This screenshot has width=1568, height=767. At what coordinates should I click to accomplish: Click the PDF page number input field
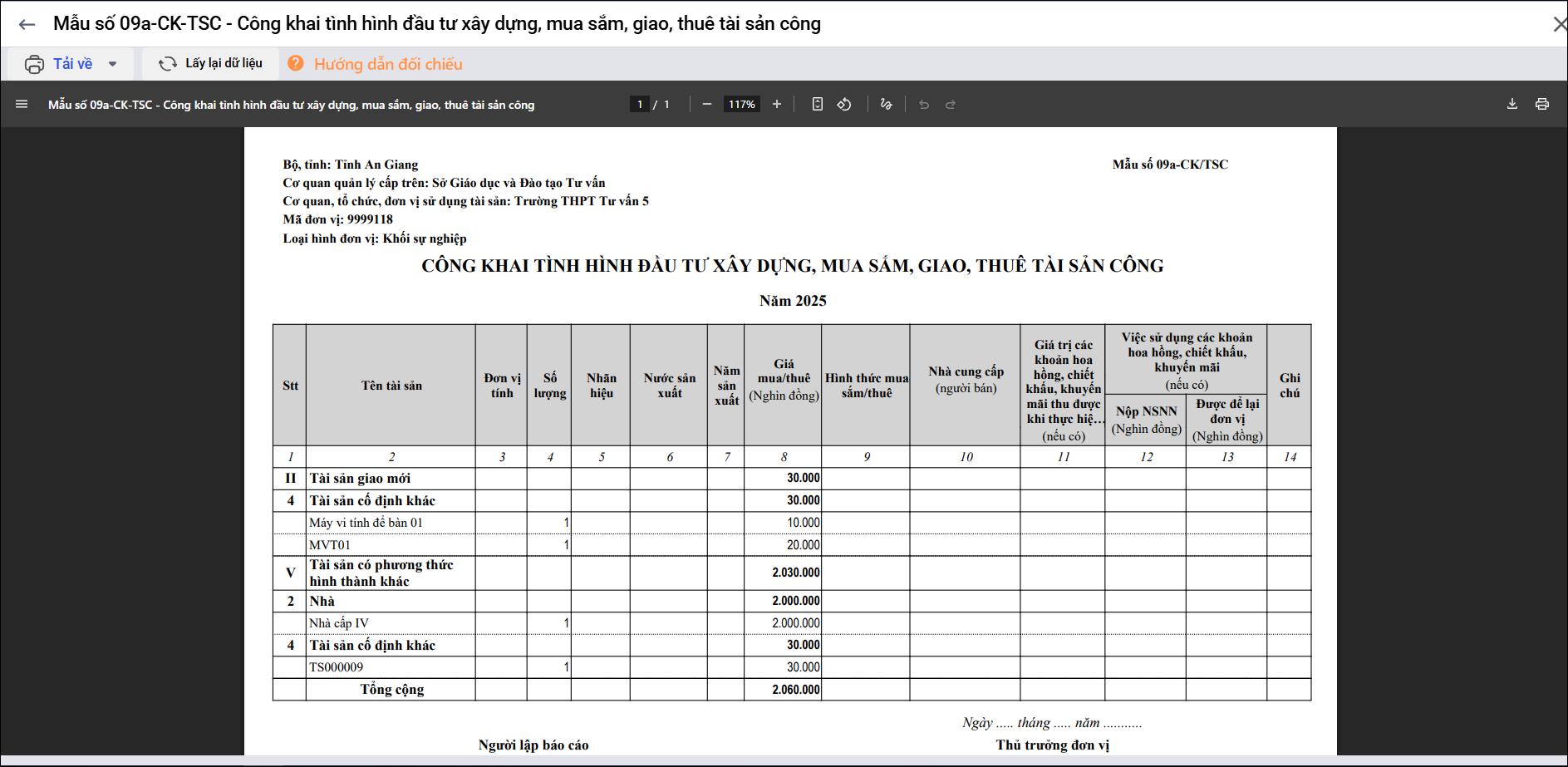click(x=639, y=105)
